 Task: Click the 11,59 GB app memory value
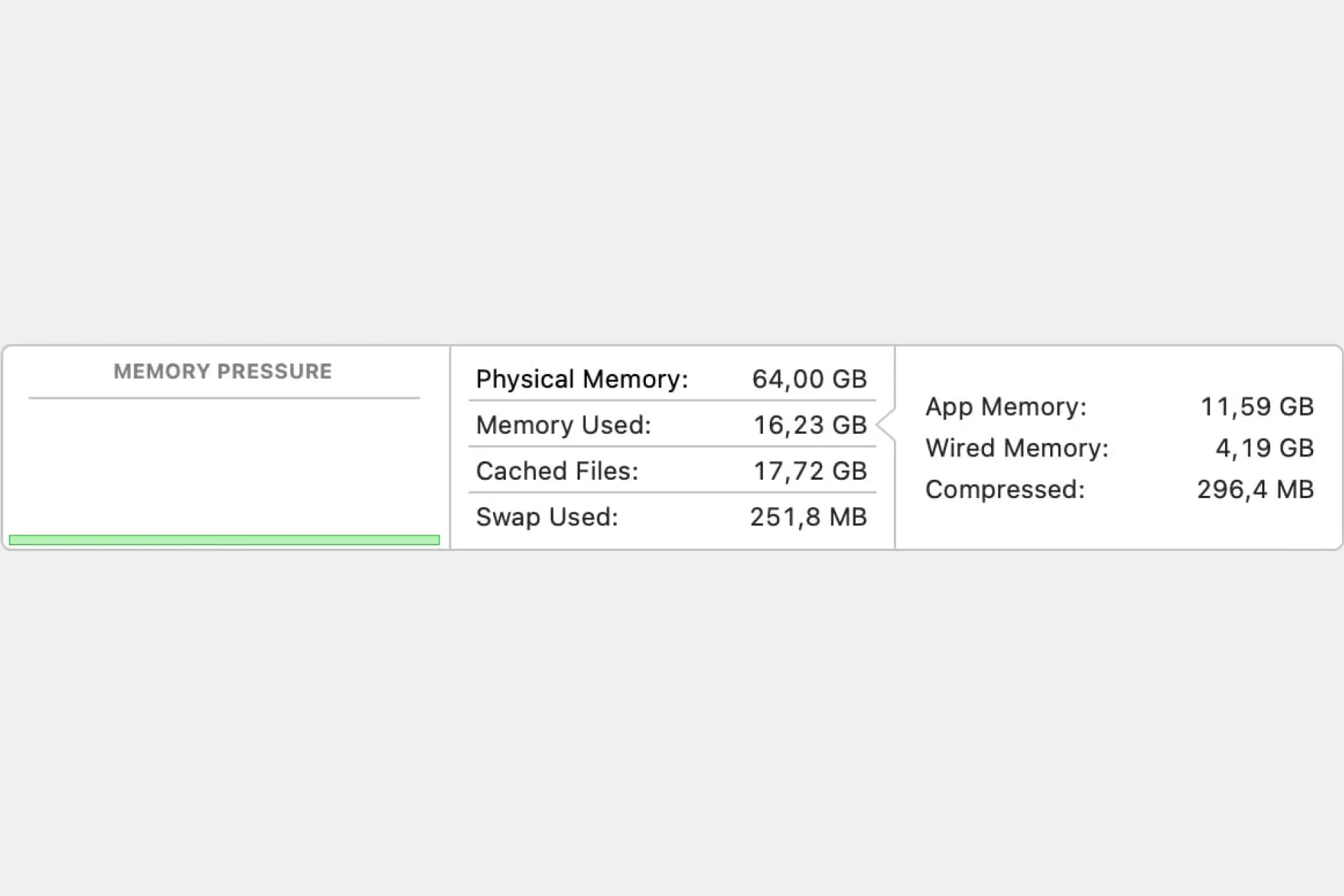tap(1257, 406)
